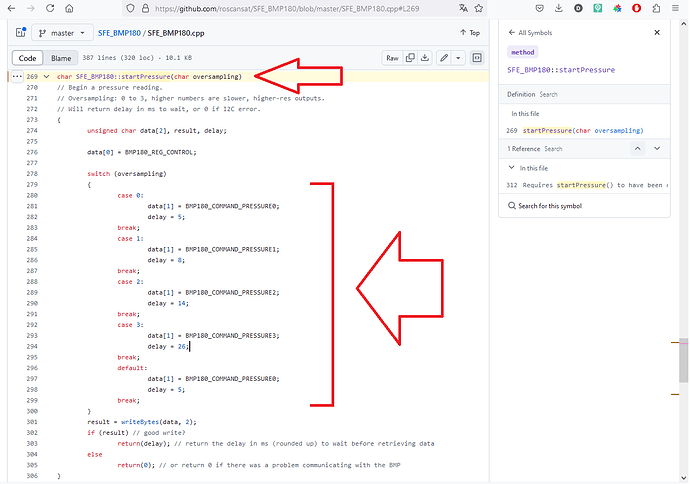Open the Raw file view

[x=392, y=58]
